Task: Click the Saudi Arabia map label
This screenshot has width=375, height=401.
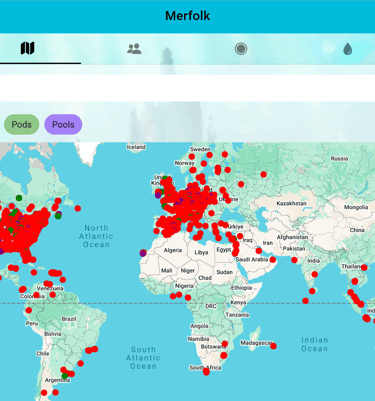Action: pos(252,259)
